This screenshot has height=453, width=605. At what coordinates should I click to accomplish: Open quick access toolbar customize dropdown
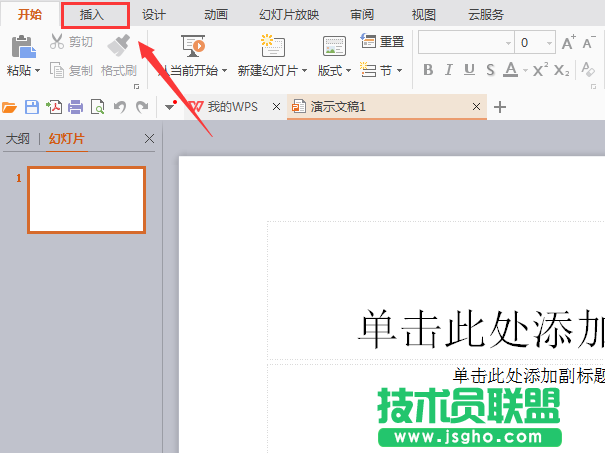pos(170,106)
